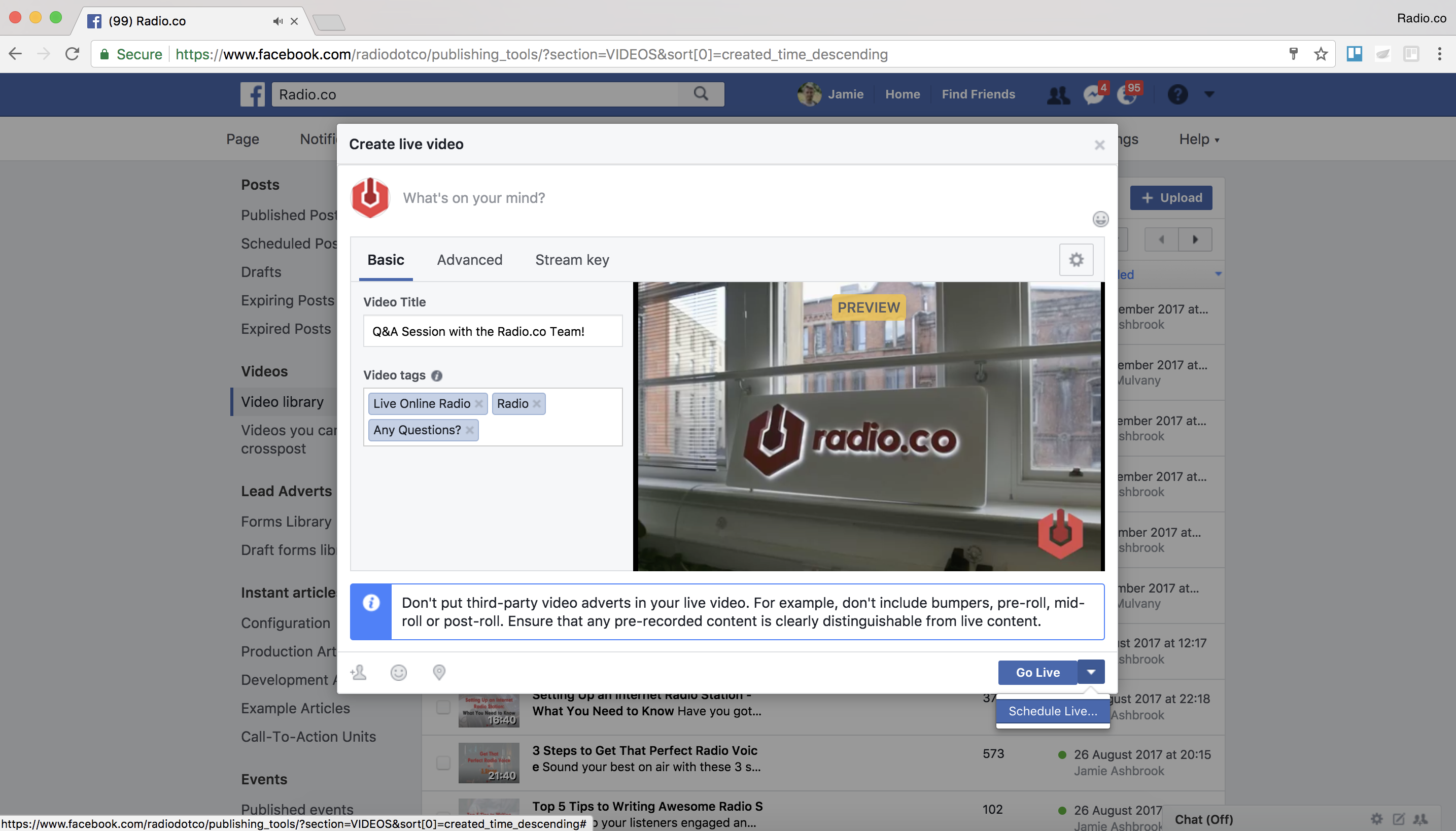Click the settings gear icon in video panel

(x=1076, y=260)
